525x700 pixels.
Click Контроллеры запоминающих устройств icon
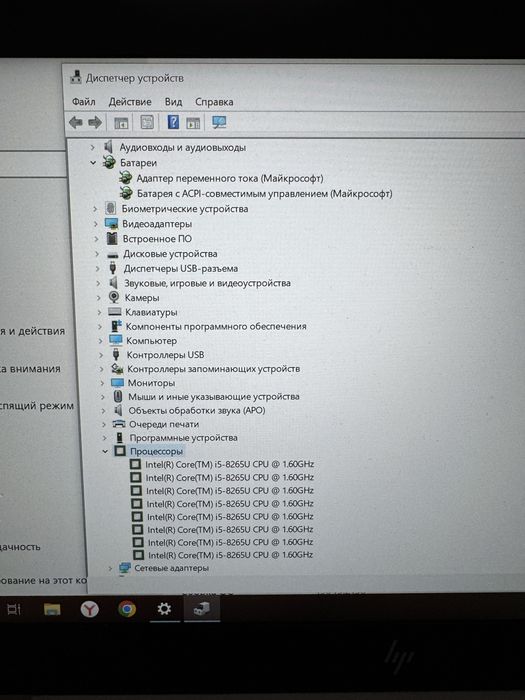[x=117, y=369]
